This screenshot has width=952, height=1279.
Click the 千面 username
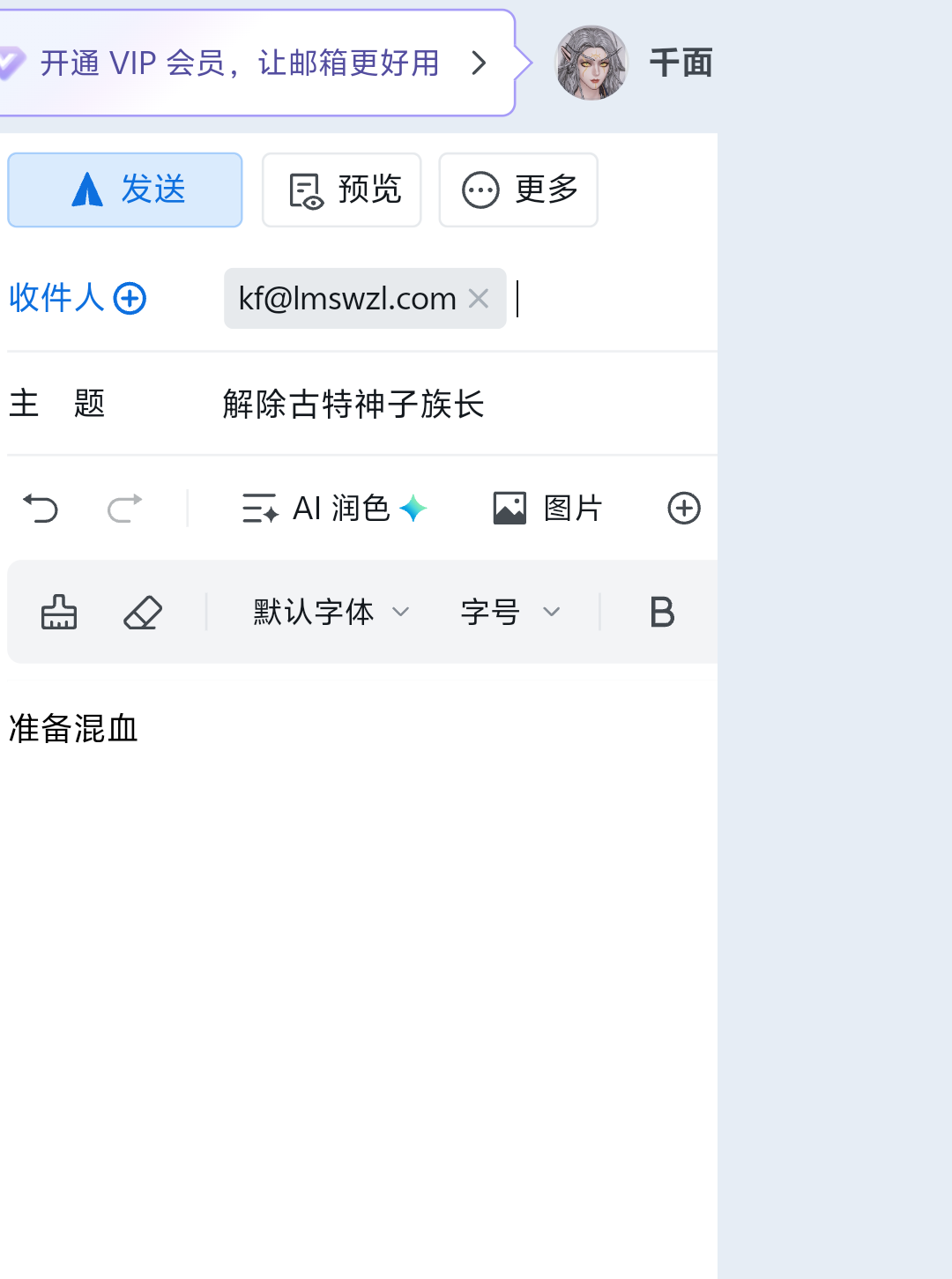point(681,63)
